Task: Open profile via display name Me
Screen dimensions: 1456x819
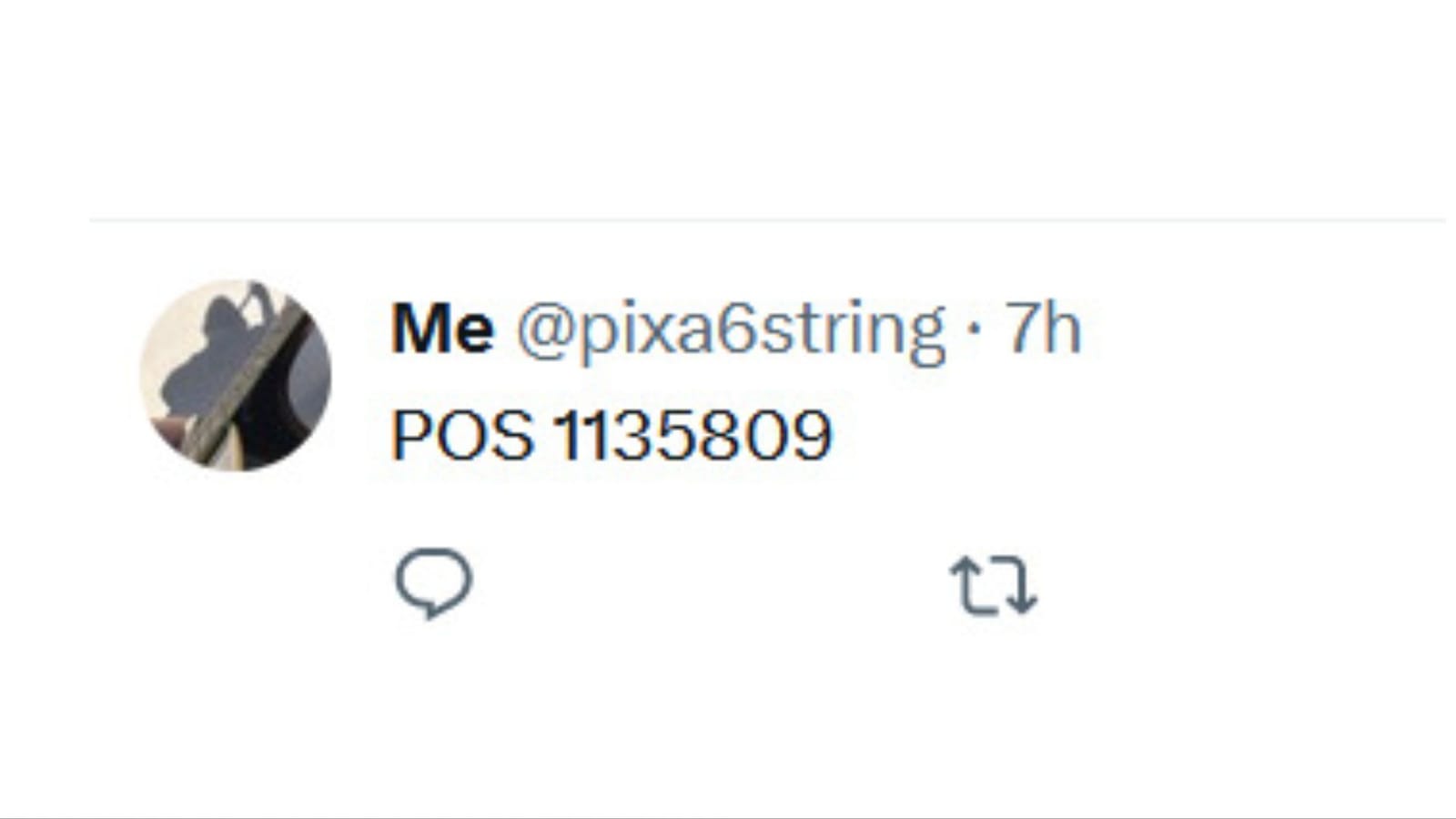Action: [x=443, y=329]
